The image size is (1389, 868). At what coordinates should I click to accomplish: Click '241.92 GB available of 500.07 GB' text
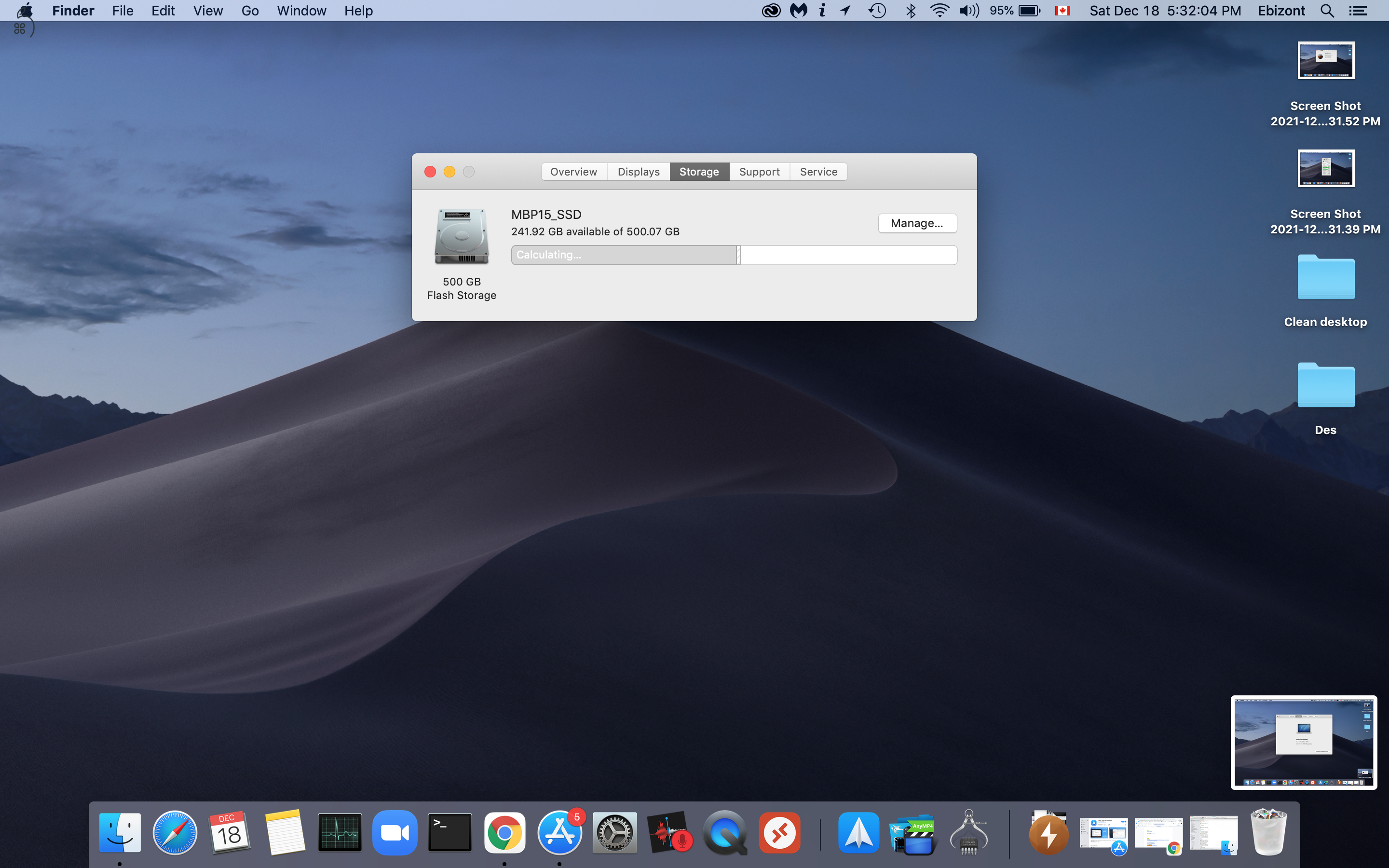point(595,231)
